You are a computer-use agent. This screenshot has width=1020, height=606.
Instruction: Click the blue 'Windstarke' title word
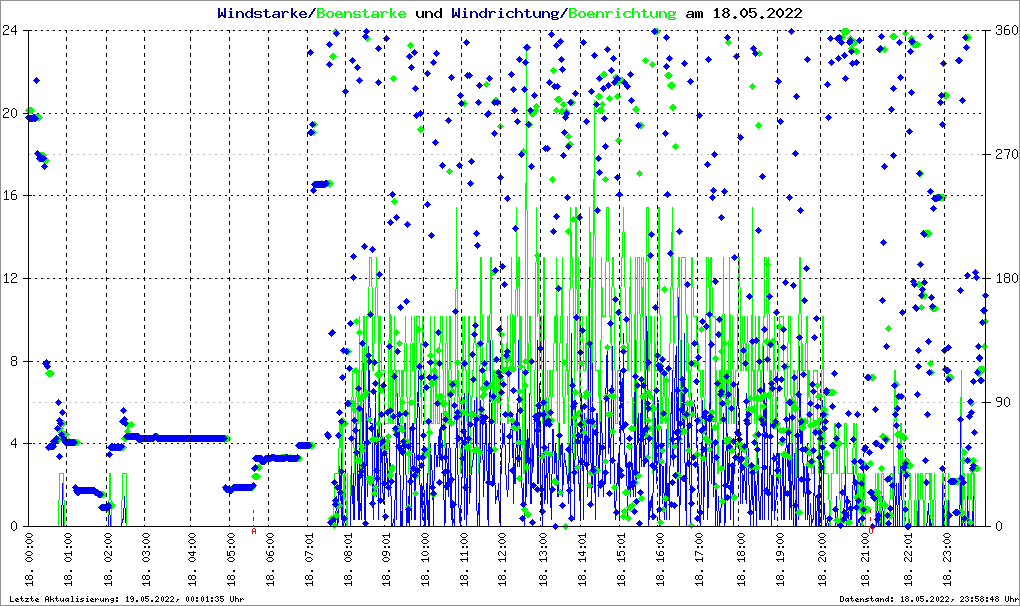coord(262,13)
